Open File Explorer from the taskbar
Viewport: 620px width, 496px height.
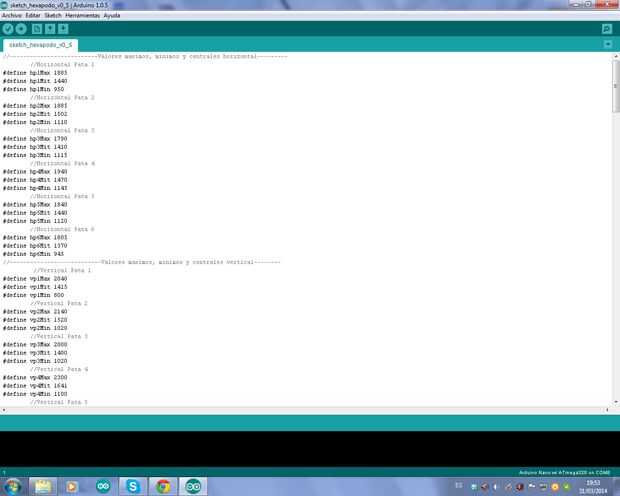(43, 486)
